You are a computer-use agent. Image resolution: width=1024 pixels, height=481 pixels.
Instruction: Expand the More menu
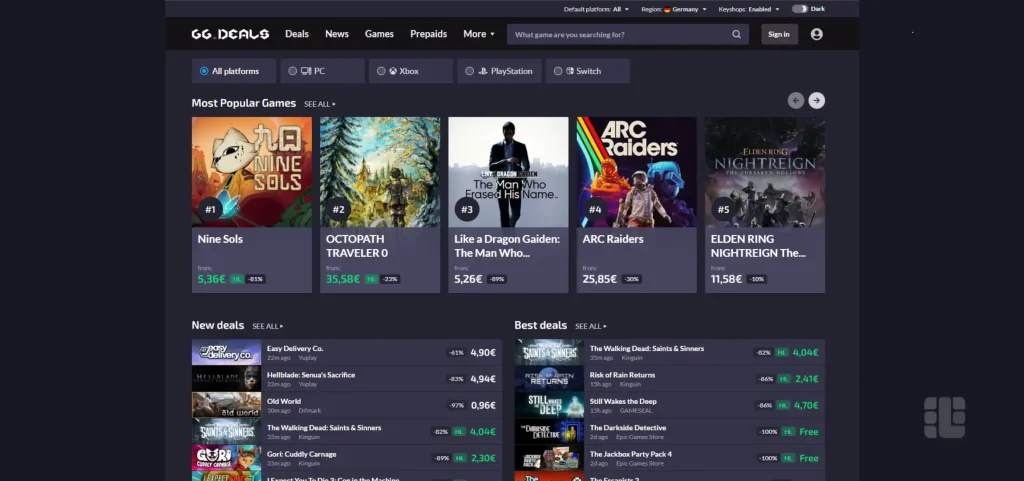[x=479, y=34]
